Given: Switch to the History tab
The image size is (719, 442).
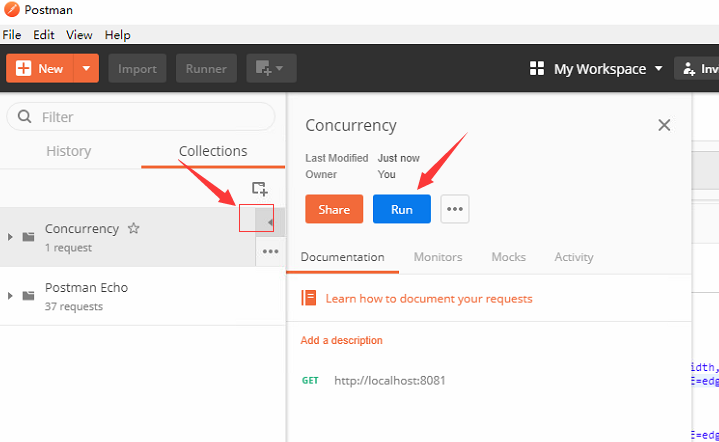Looking at the screenshot, I should click(68, 151).
